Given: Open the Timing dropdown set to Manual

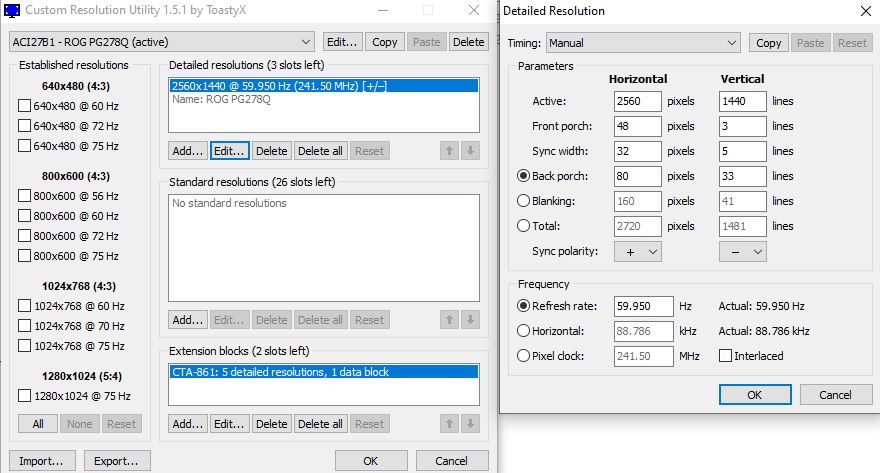Looking at the screenshot, I should pos(643,43).
